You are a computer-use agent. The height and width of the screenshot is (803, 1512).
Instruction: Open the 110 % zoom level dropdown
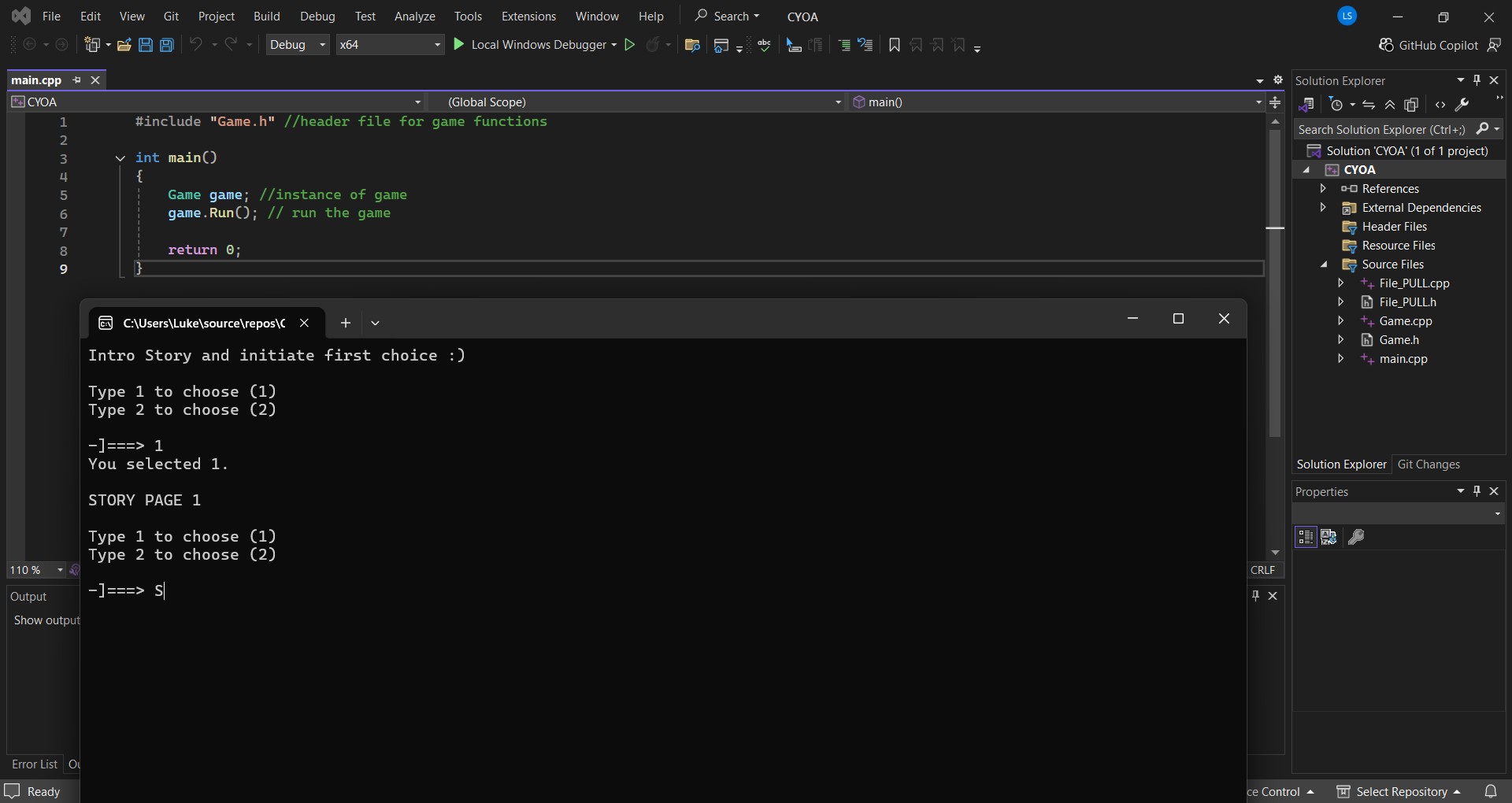pos(36,570)
